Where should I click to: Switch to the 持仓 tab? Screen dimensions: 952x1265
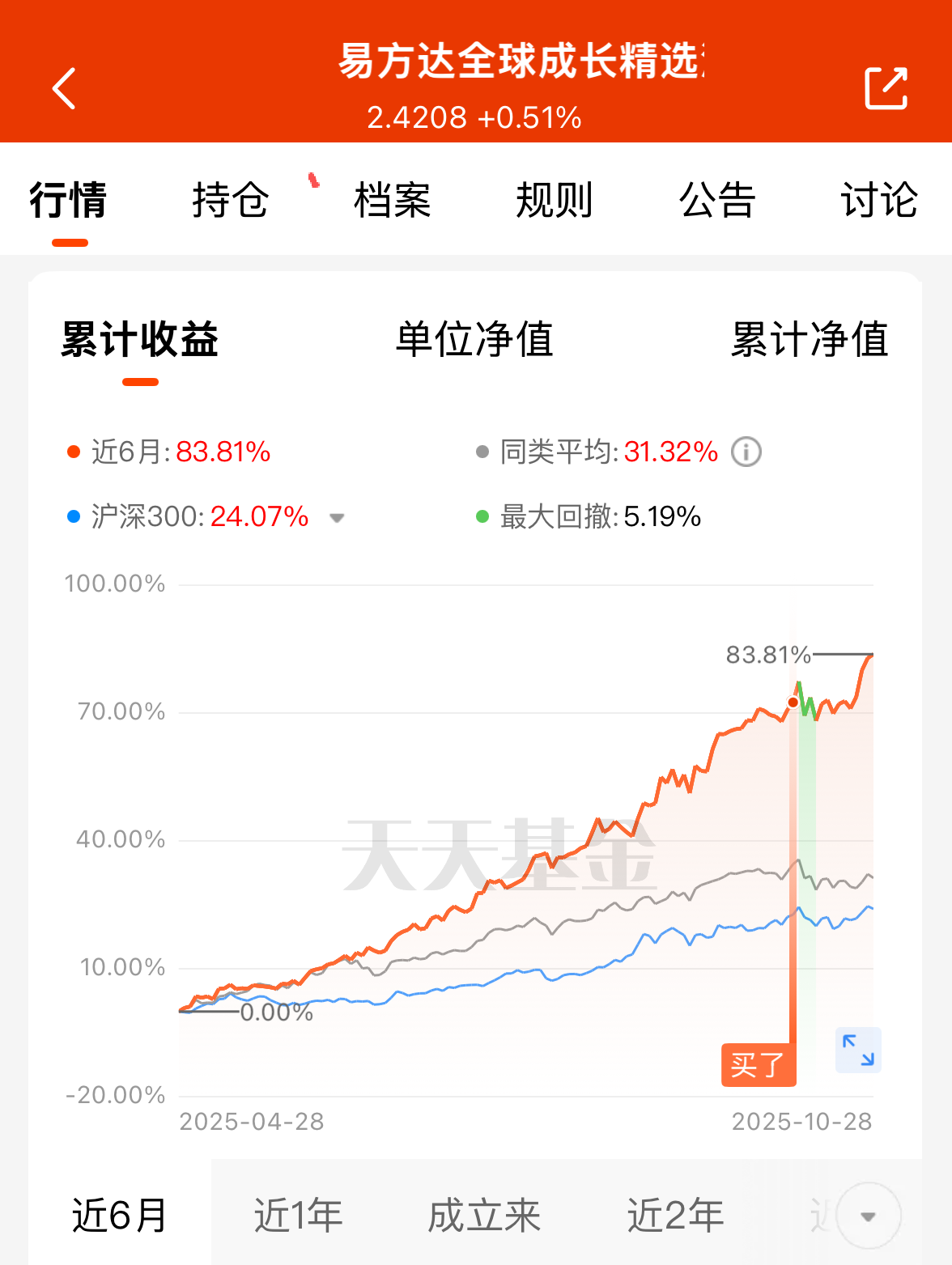click(x=230, y=200)
